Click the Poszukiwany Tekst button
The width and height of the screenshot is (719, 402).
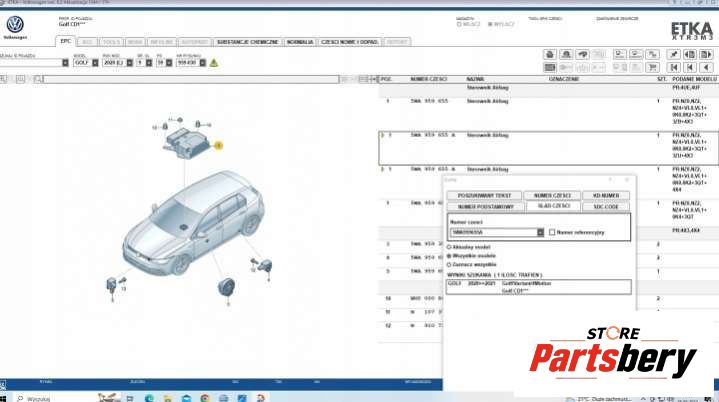click(x=482, y=195)
